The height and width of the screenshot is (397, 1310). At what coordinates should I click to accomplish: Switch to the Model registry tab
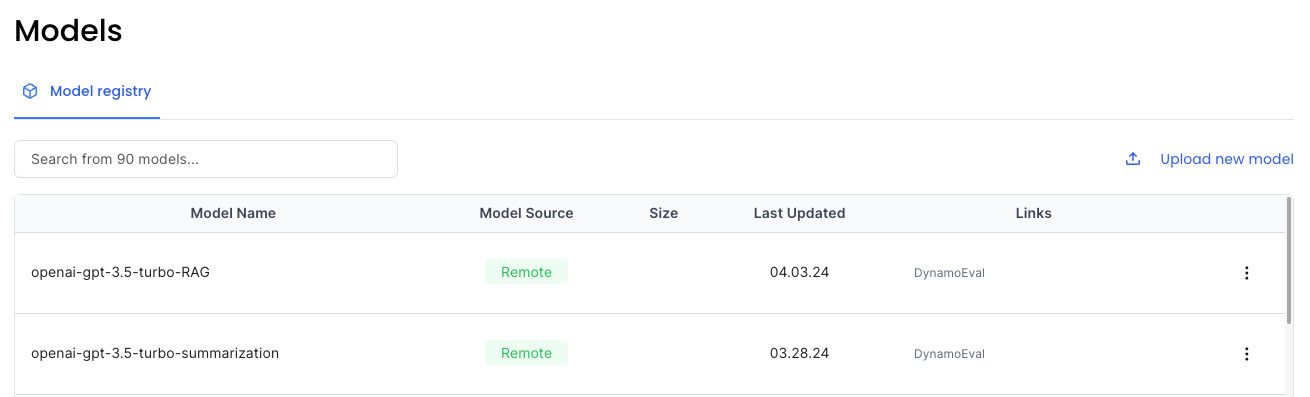87,92
